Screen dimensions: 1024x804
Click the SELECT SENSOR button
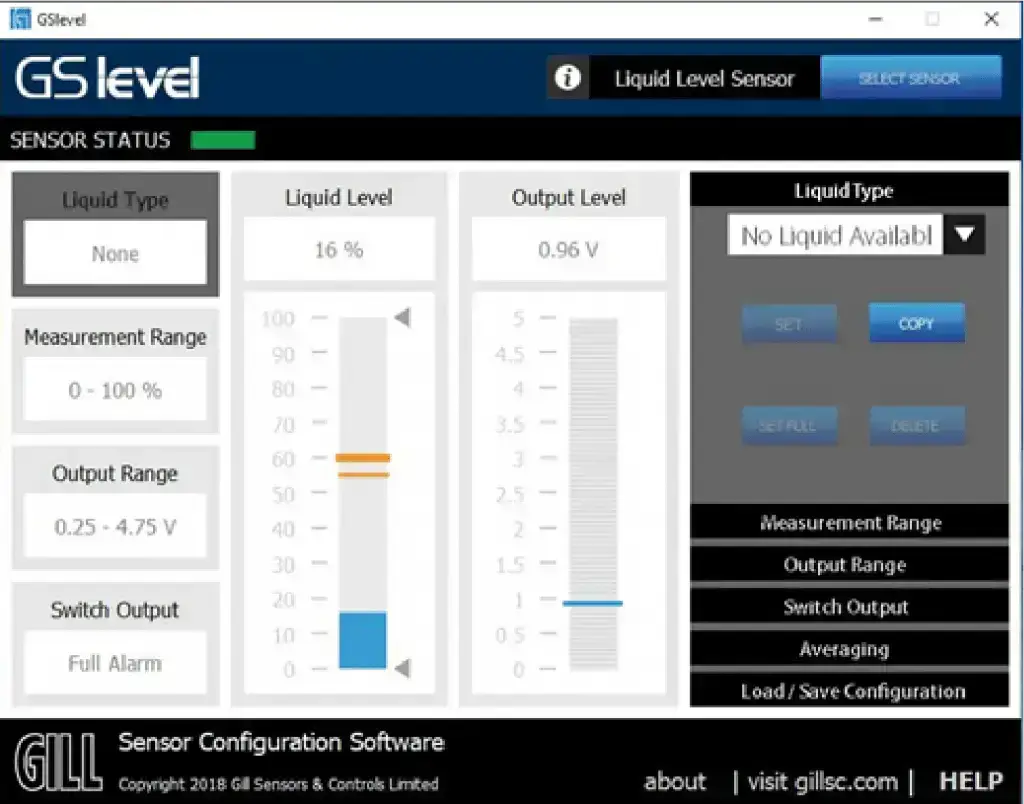(911, 77)
